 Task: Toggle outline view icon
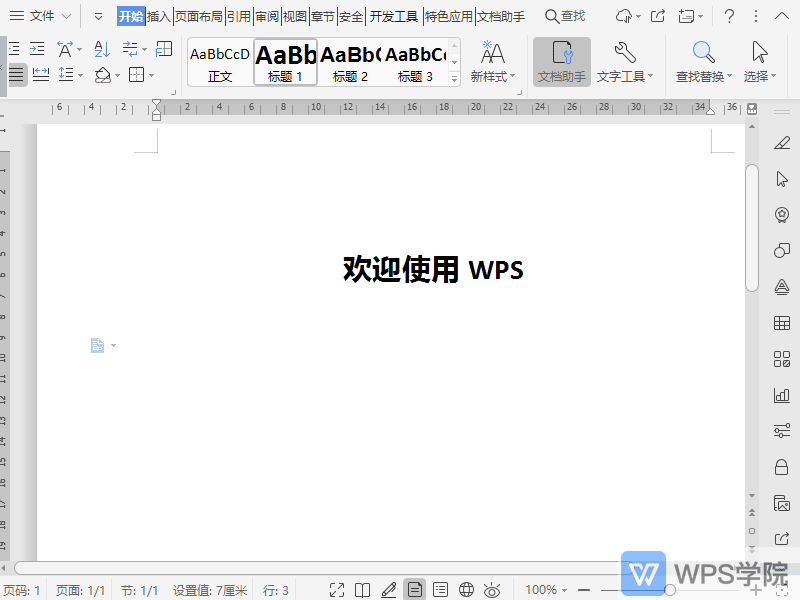(440, 590)
